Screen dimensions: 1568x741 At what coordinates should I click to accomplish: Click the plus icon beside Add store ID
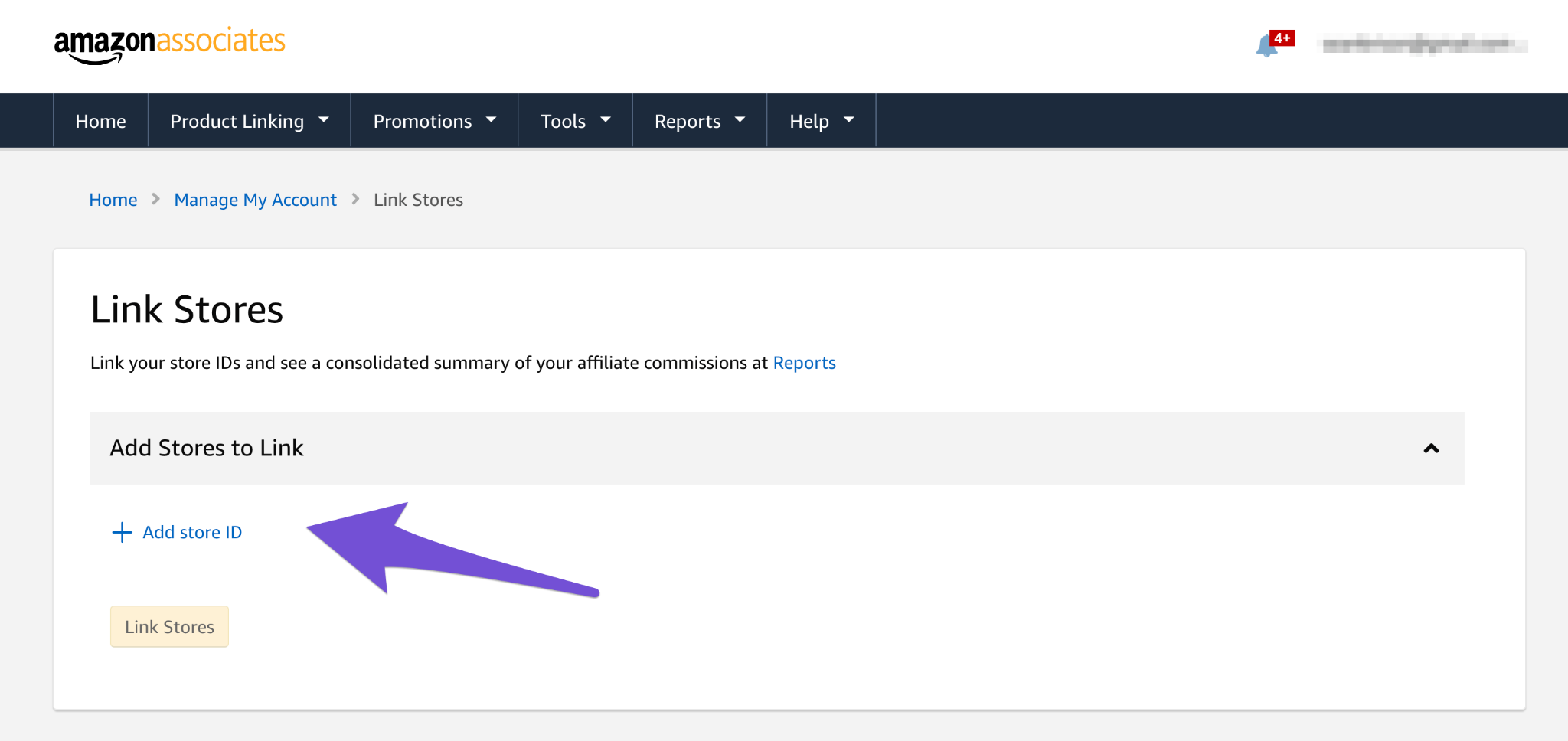tap(122, 532)
